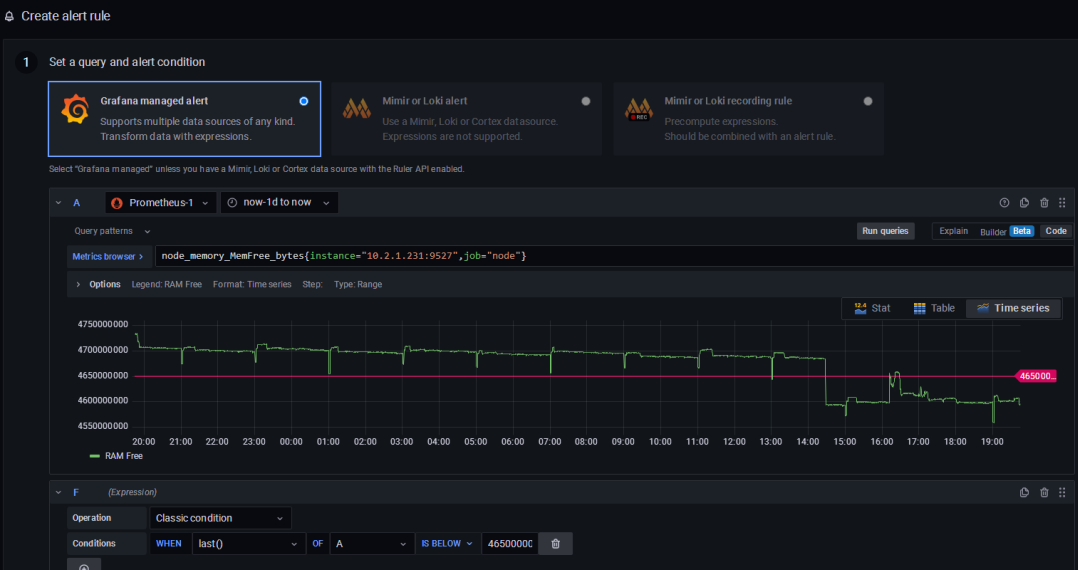This screenshot has width=1078, height=570.
Task: Click the pink 465000 threshold handle on the chart
Action: tap(1035, 376)
